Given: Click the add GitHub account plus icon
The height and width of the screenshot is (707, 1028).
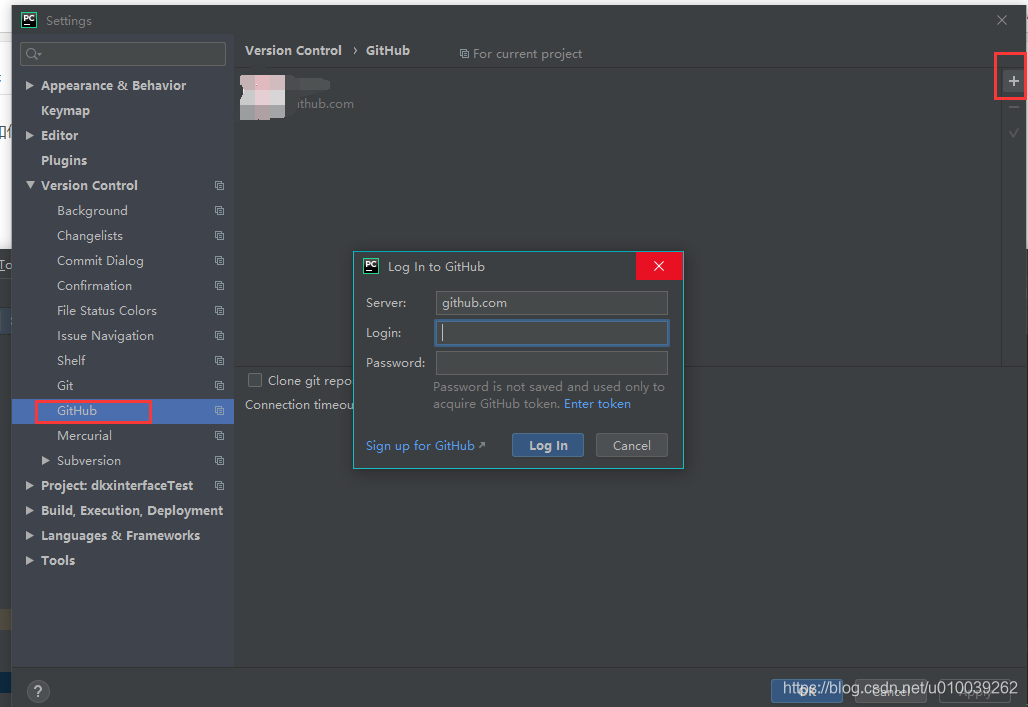Looking at the screenshot, I should (1012, 80).
